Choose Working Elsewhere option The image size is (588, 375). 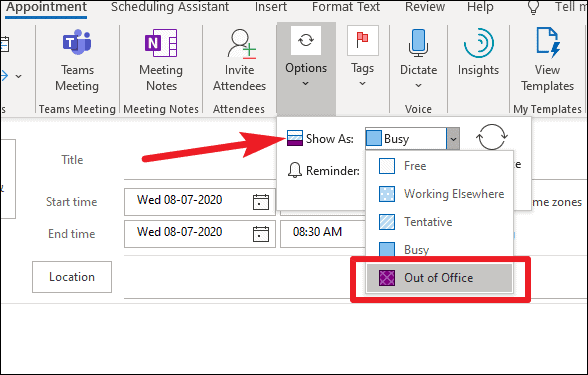(441, 194)
